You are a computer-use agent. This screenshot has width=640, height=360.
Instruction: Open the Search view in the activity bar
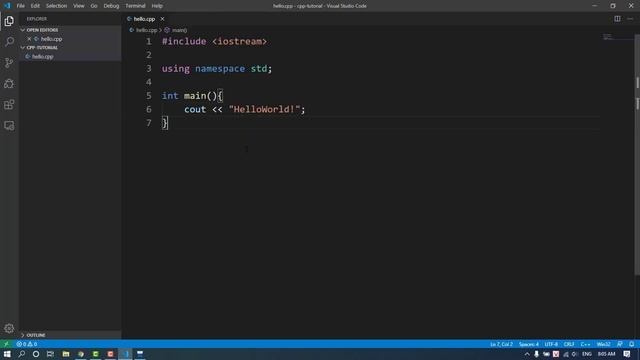(x=9, y=42)
